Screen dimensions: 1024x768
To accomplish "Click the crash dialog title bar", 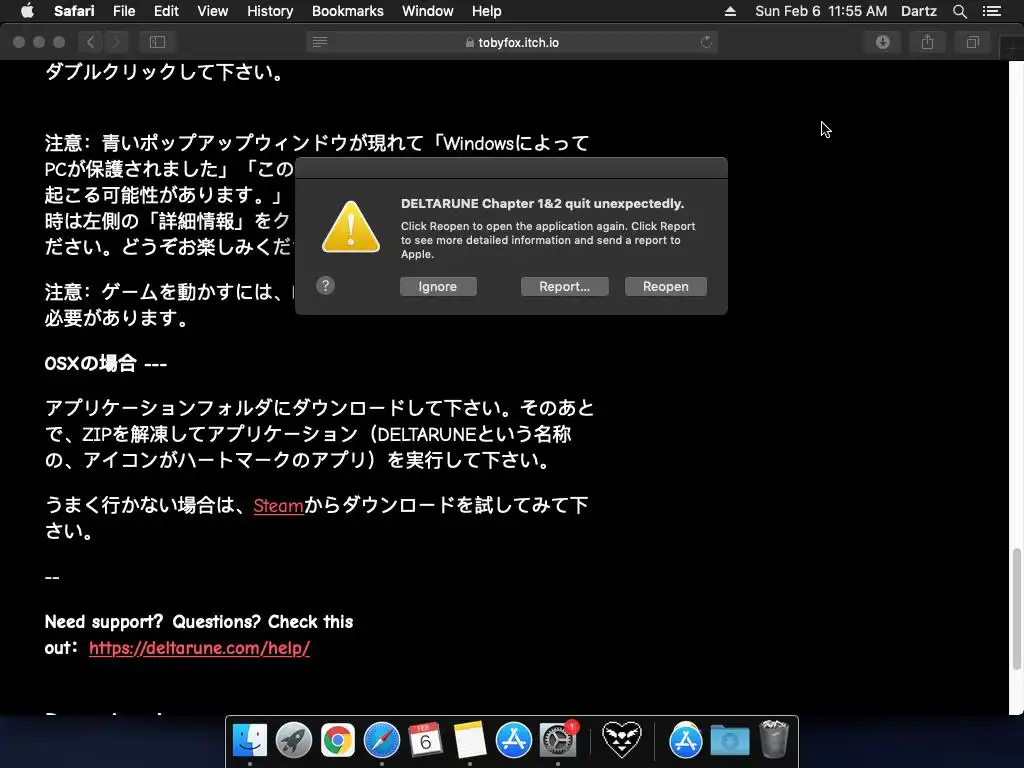I will pos(511,168).
